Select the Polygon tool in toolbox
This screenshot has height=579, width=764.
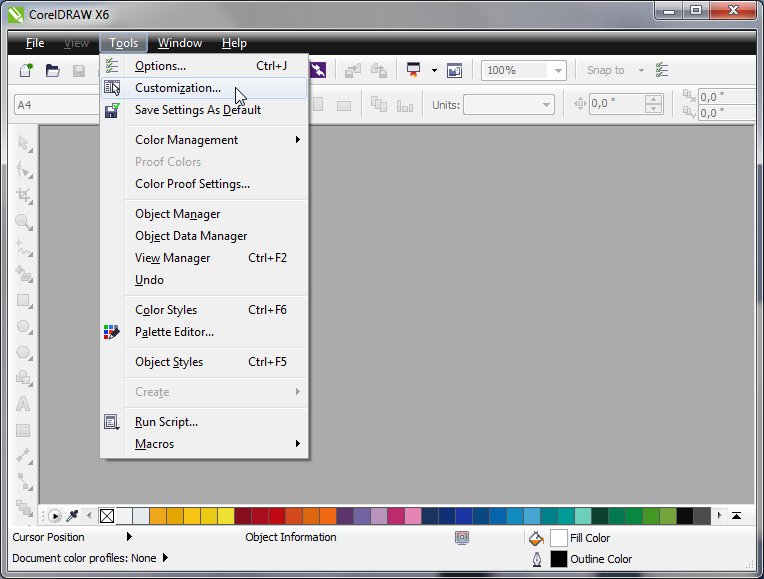24,352
